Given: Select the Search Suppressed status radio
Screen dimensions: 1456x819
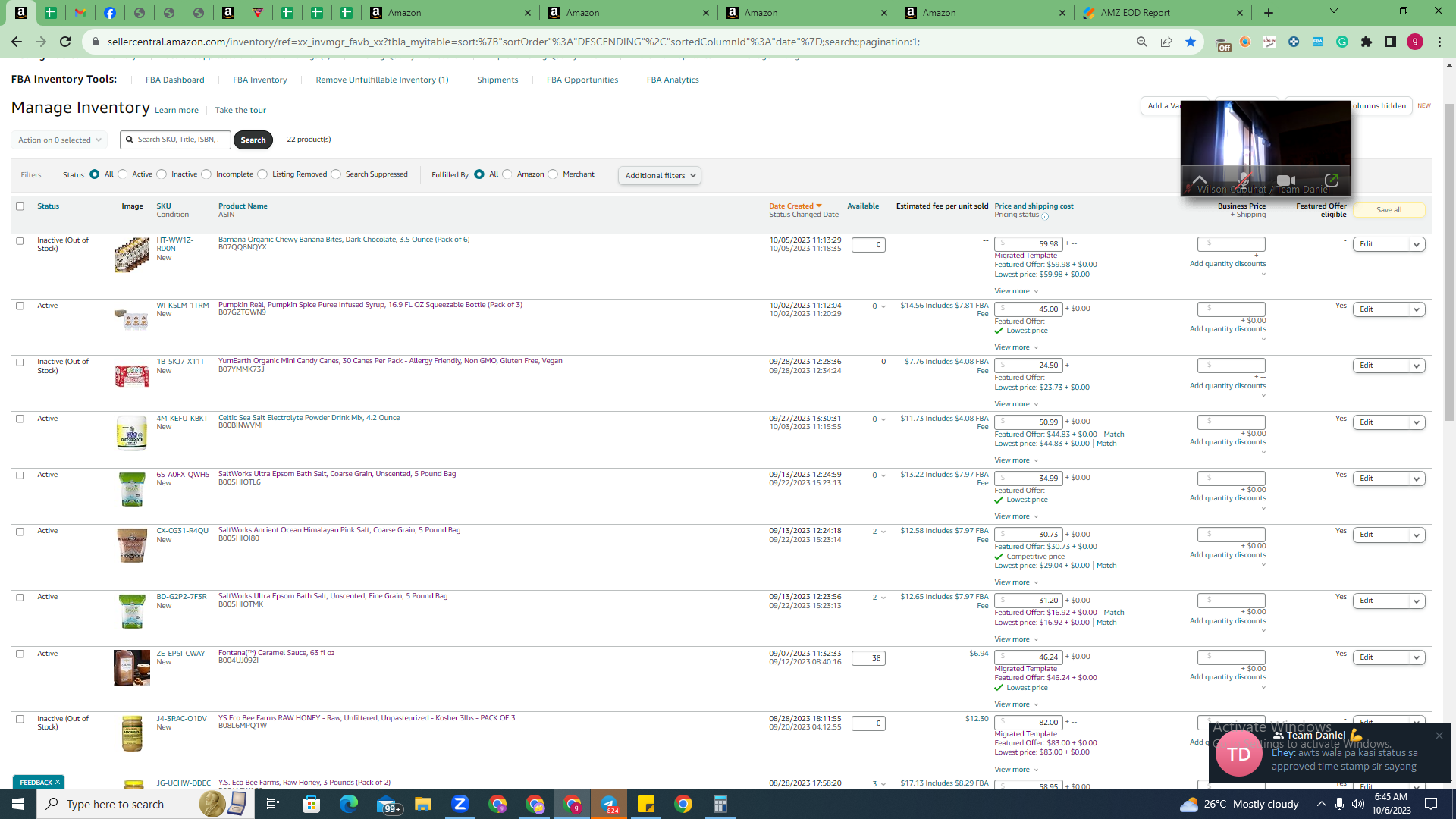Looking at the screenshot, I should coord(336,174).
